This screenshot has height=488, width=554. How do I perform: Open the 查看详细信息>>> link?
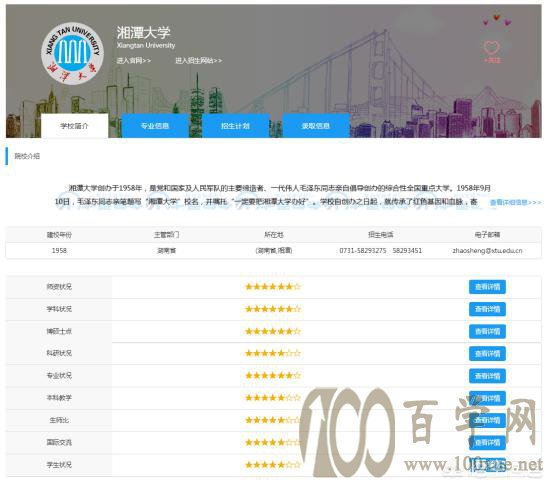coord(515,202)
